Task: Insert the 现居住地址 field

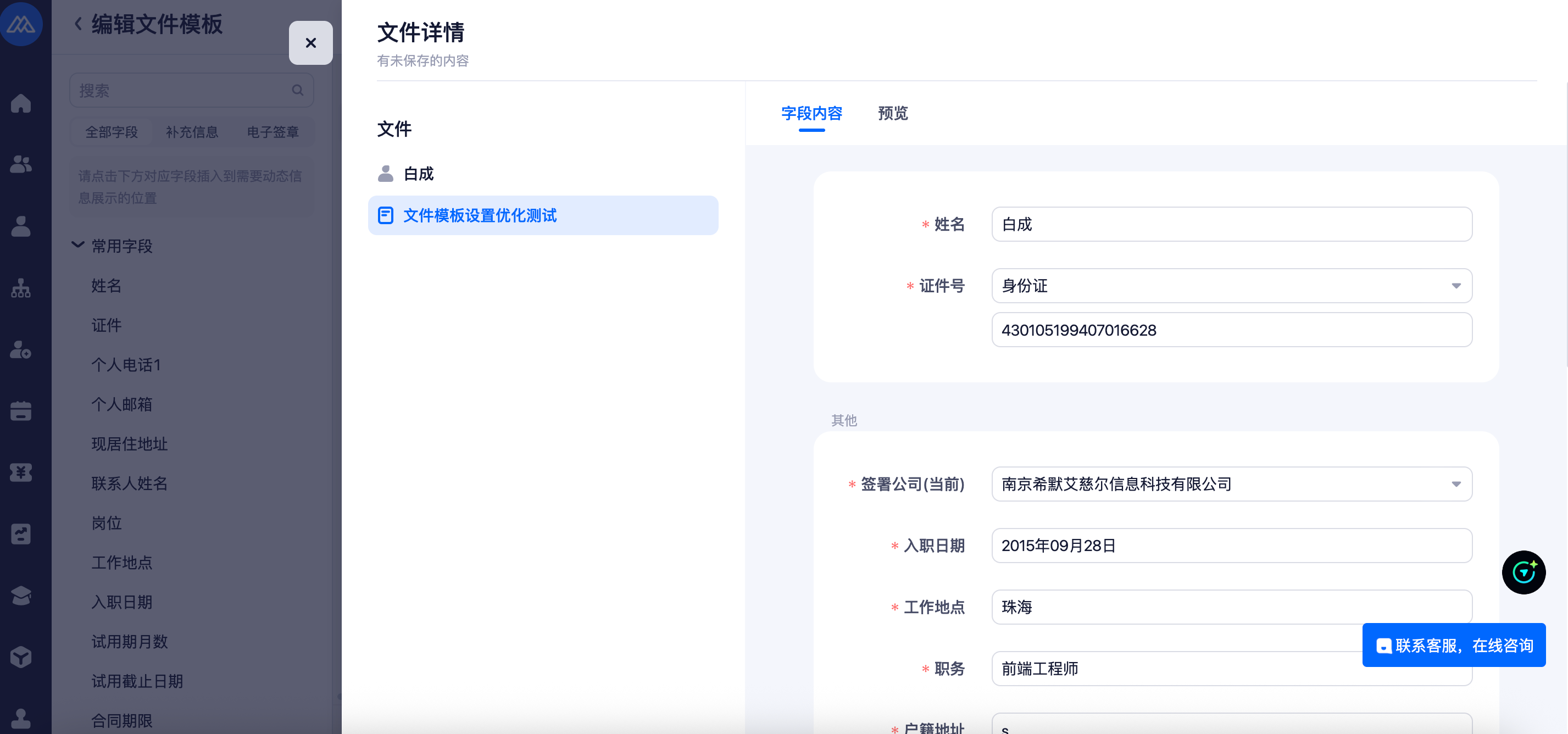Action: coord(130,444)
